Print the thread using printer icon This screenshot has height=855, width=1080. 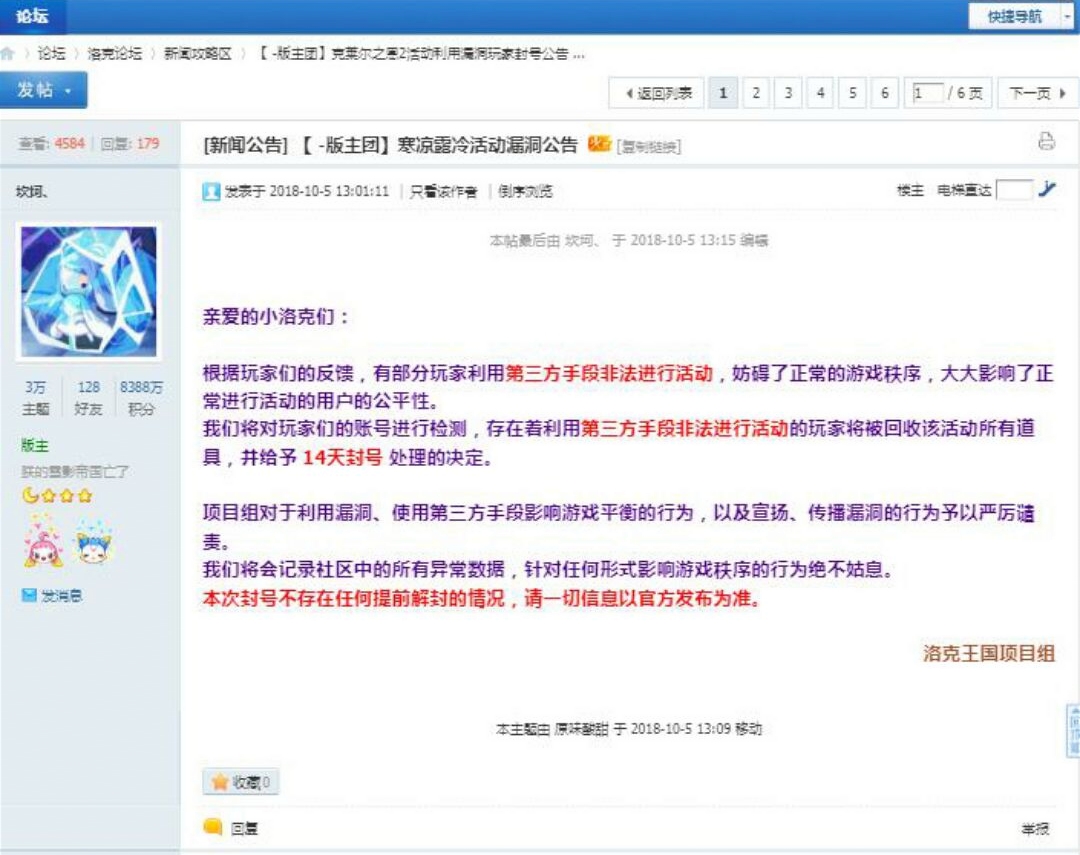1046,141
